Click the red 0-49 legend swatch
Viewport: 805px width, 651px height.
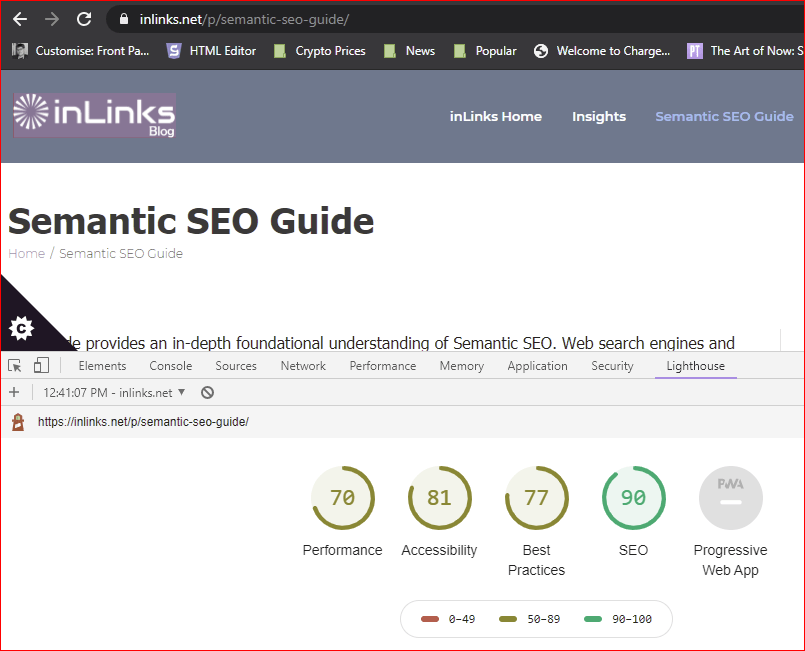point(430,619)
